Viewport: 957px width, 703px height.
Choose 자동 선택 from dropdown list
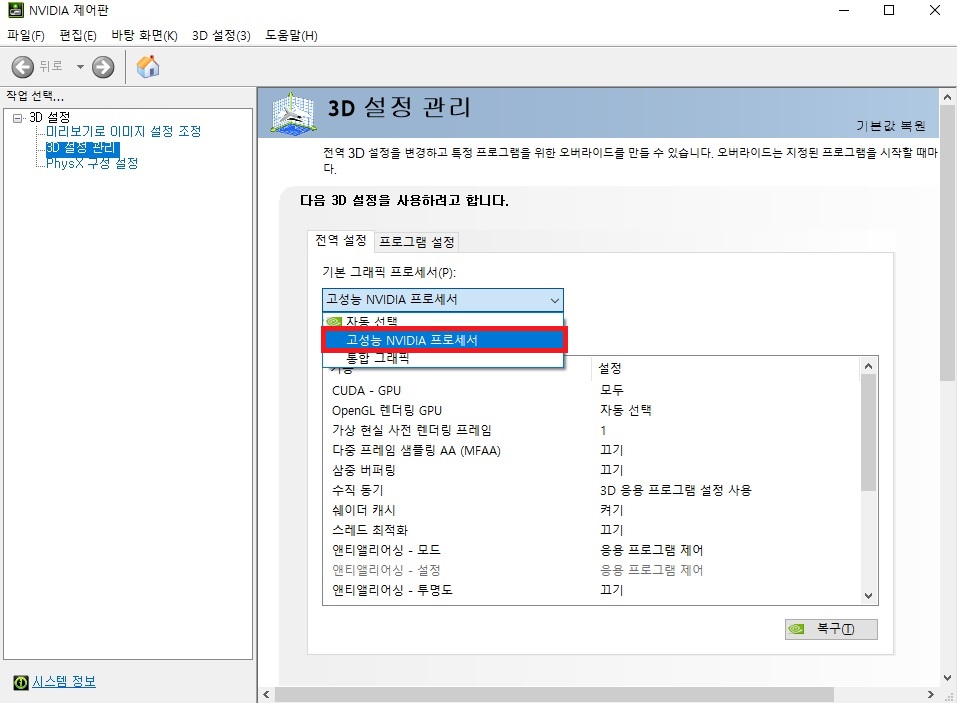[442, 320]
